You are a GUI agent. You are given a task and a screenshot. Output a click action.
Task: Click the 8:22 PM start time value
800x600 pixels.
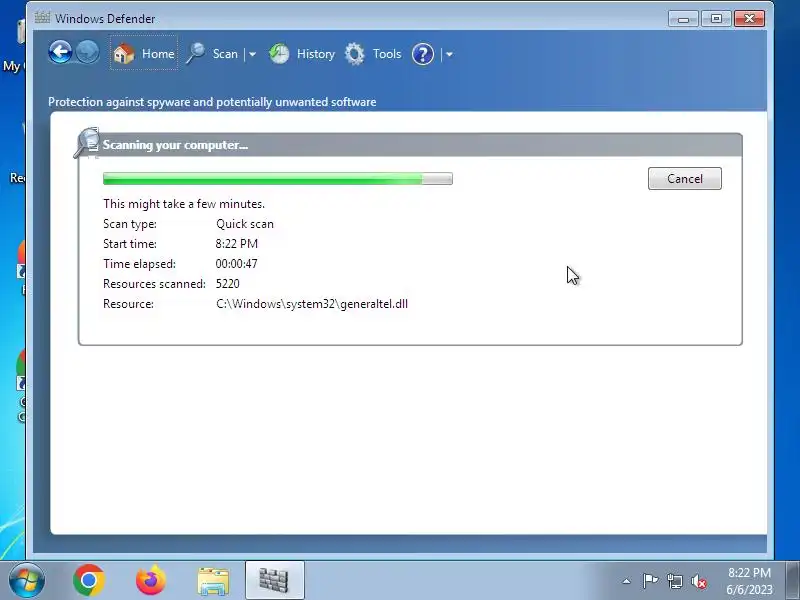236,244
